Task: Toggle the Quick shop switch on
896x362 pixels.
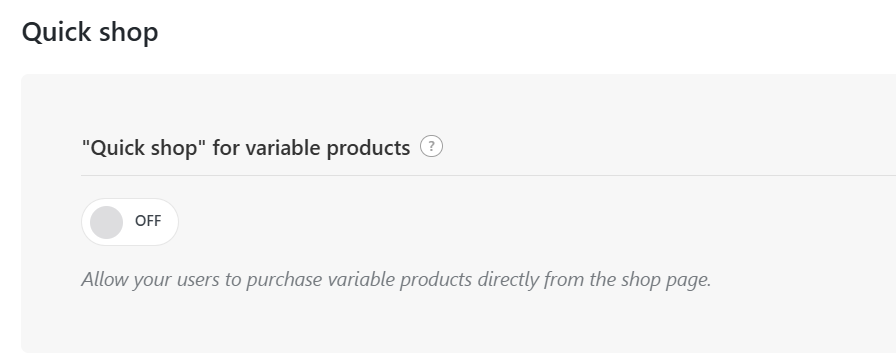Action: pyautogui.click(x=130, y=222)
